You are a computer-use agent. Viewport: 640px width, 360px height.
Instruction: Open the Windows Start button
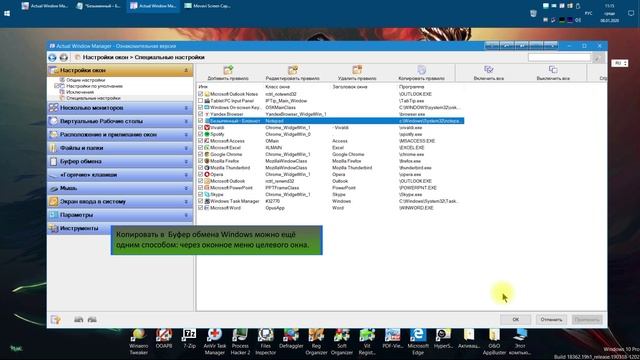click(7, 13)
